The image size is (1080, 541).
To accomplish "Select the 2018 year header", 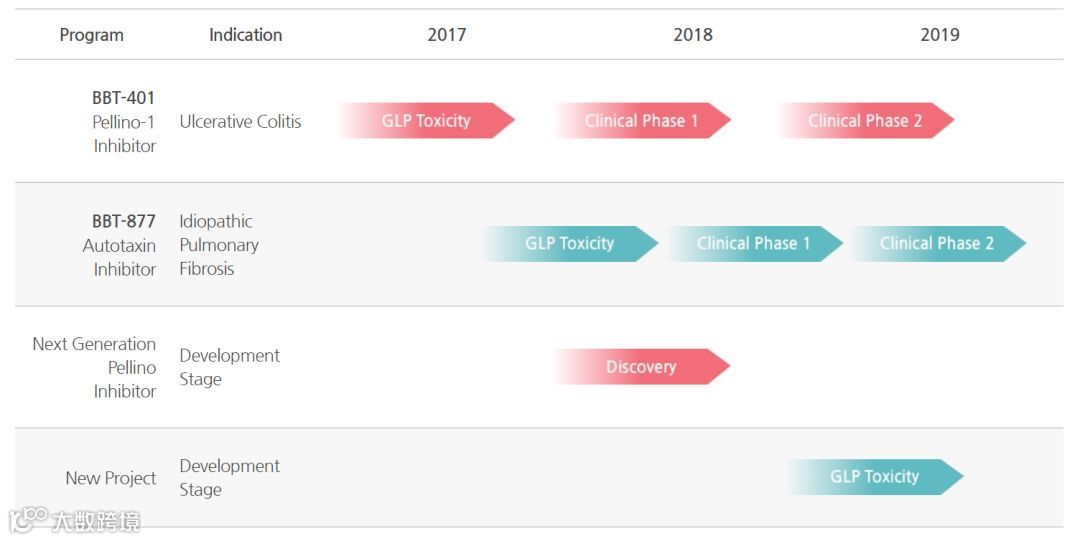I will click(x=693, y=34).
